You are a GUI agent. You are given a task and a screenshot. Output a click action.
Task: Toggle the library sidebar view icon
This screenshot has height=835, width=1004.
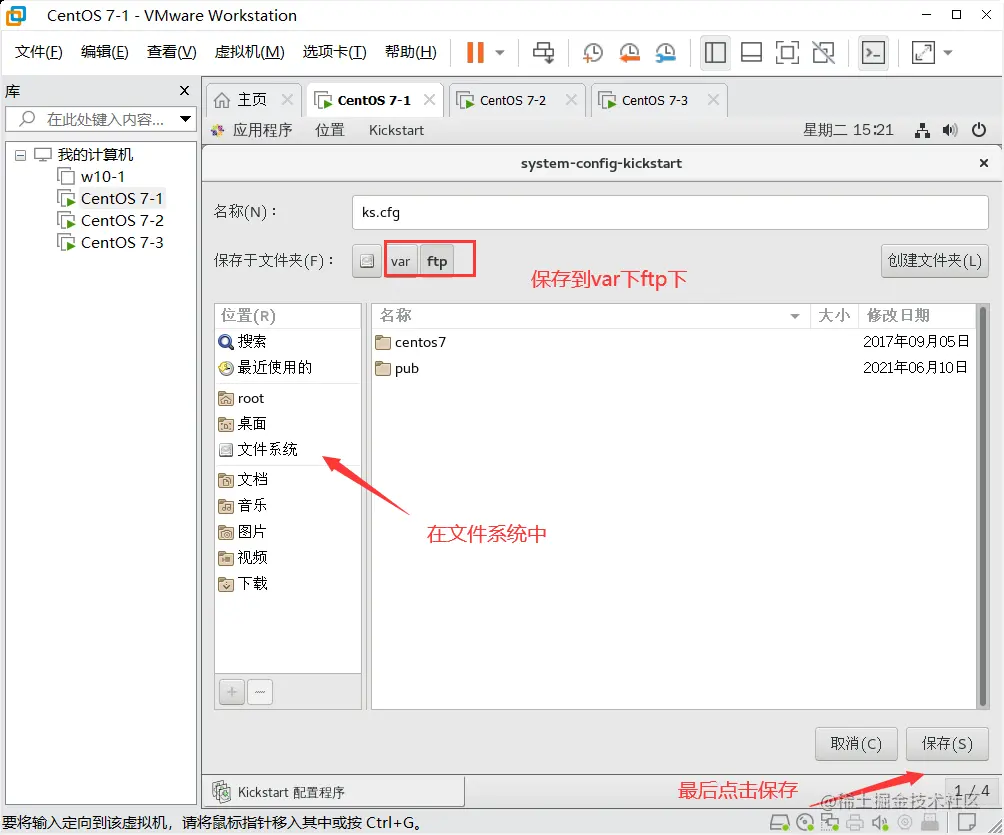coord(715,53)
